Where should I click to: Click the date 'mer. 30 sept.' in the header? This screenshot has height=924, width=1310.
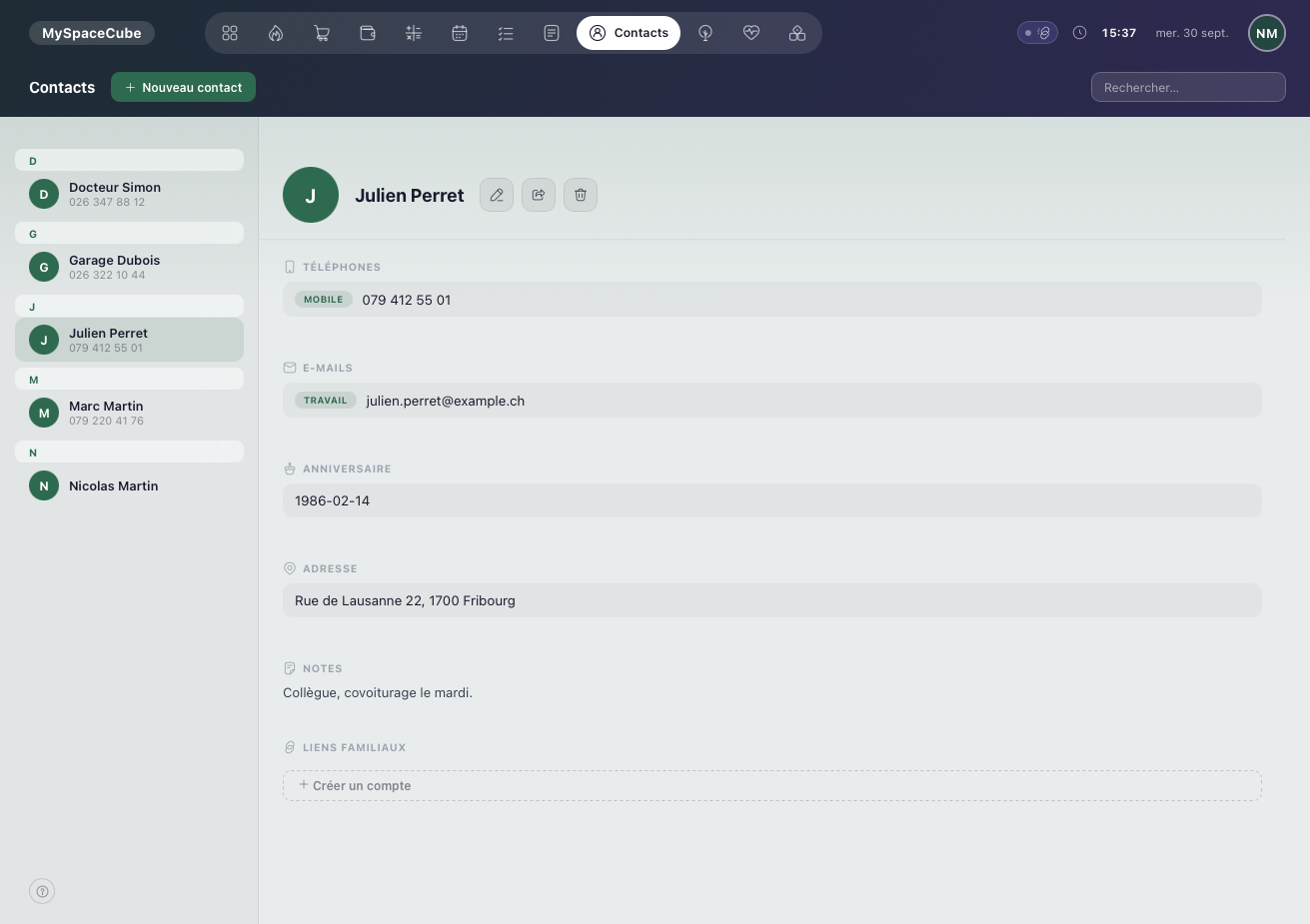tap(1192, 33)
